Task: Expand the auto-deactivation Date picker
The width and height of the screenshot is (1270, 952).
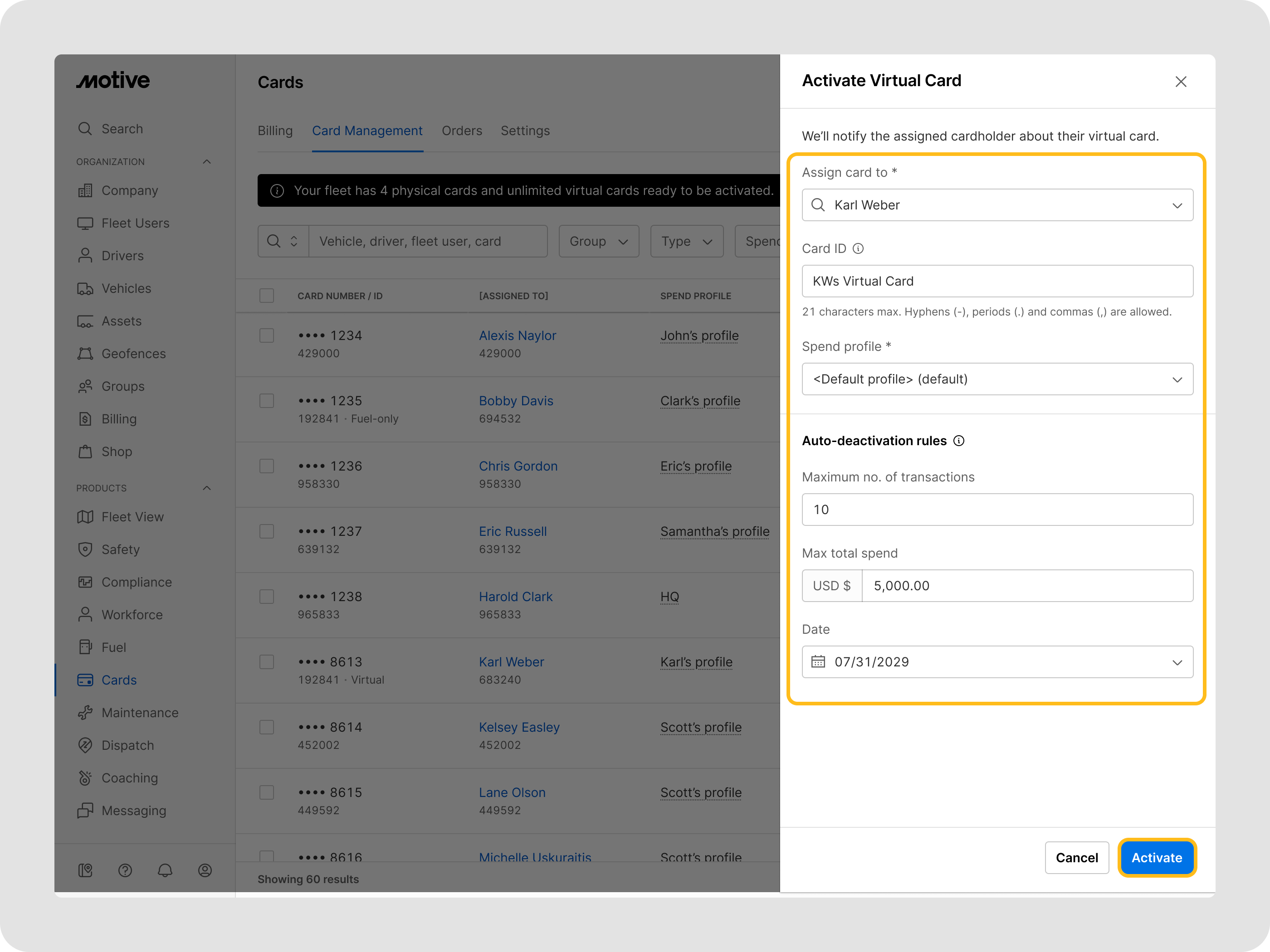Action: coord(1177,661)
